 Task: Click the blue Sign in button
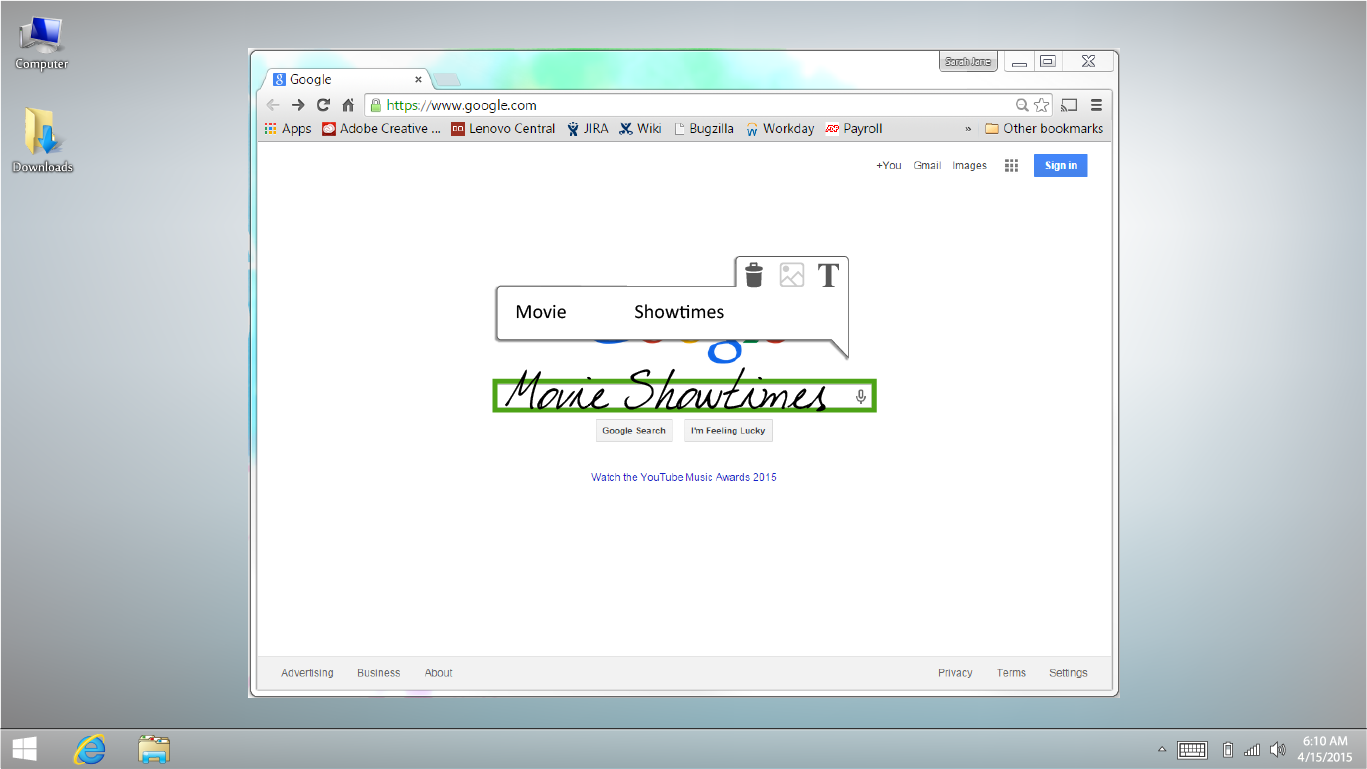click(x=1060, y=166)
